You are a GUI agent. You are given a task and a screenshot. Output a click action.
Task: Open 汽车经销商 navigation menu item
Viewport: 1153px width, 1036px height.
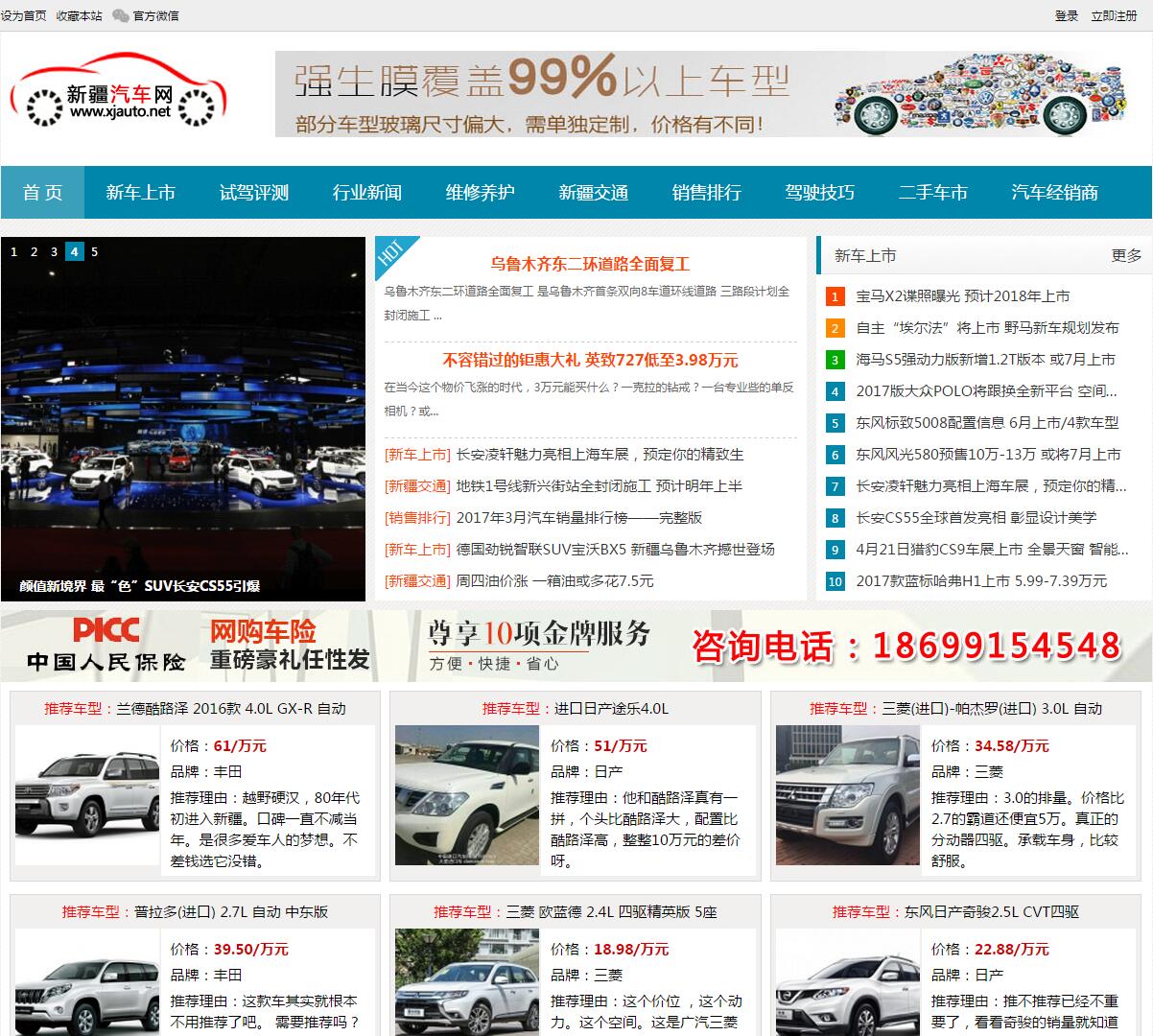pos(1054,192)
